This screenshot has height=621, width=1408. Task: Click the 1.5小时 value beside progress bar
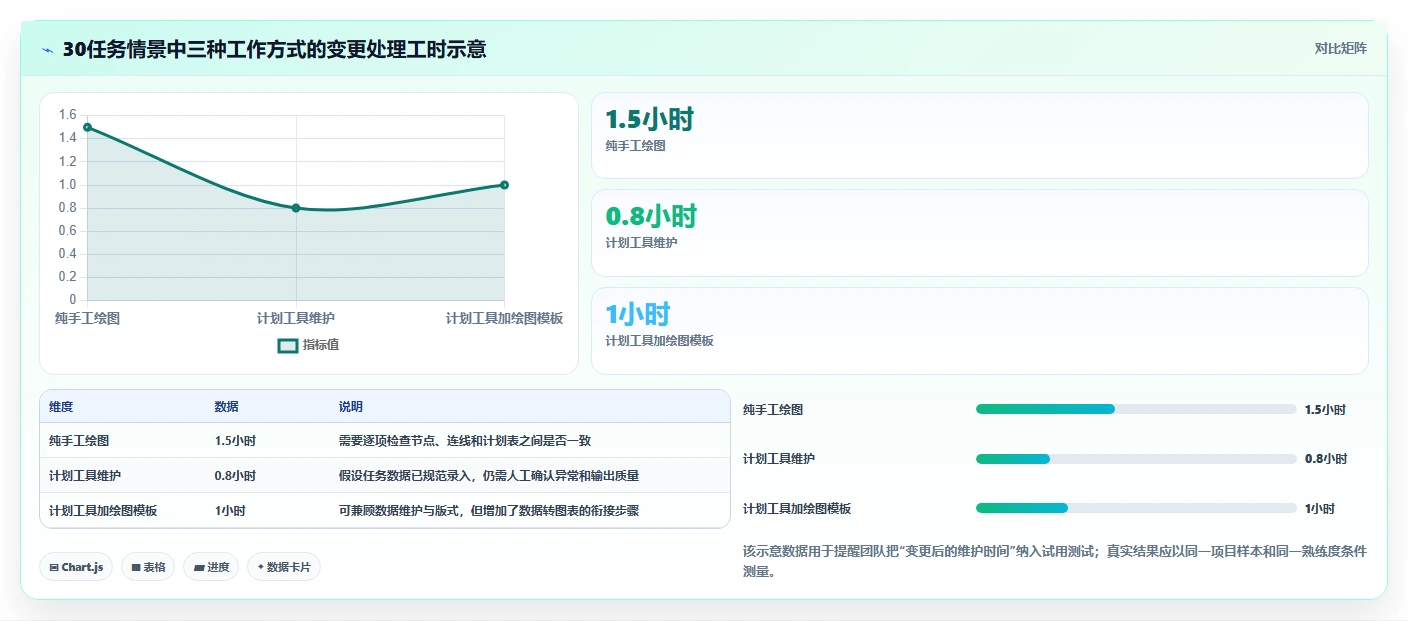click(x=1325, y=410)
